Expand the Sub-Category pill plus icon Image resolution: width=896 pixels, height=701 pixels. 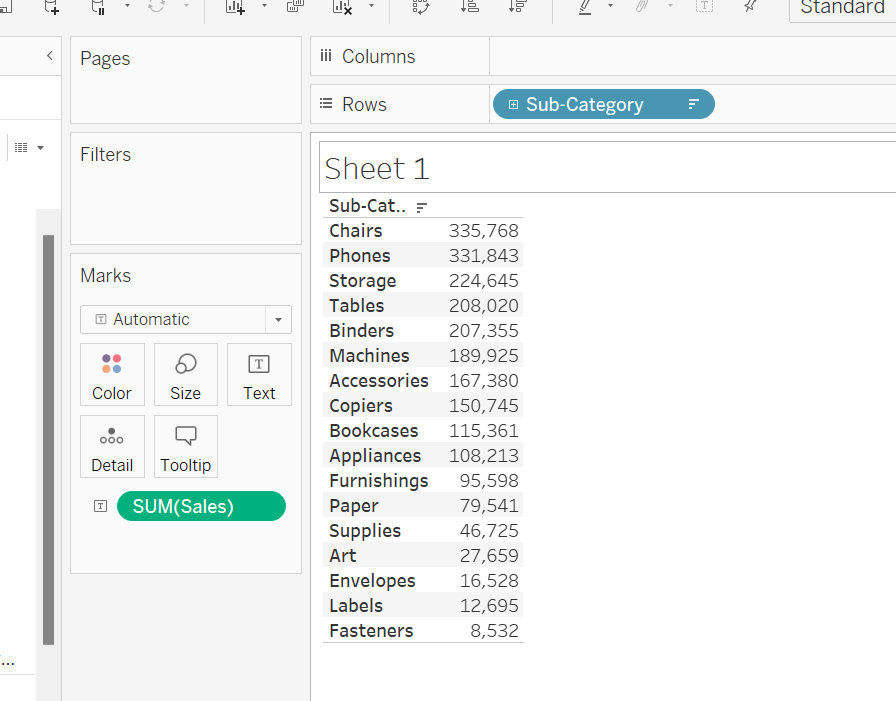[x=513, y=105]
